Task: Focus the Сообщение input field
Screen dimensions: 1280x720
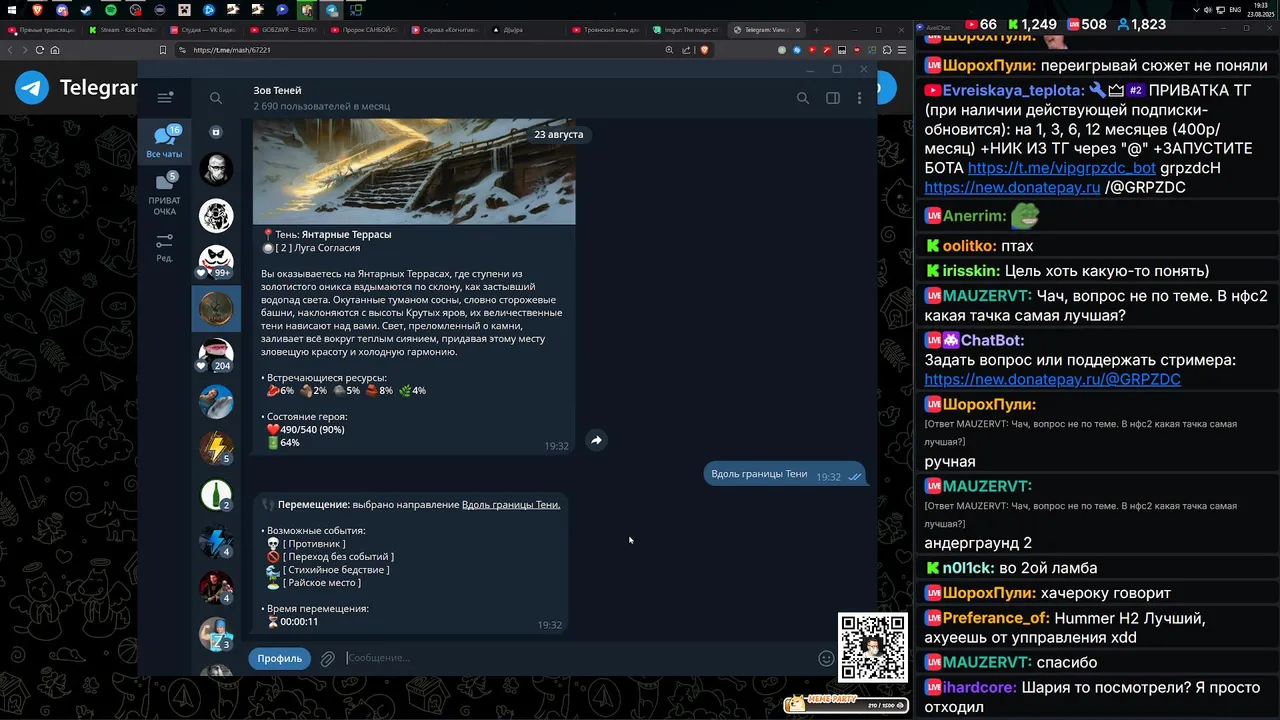Action: (x=578, y=658)
